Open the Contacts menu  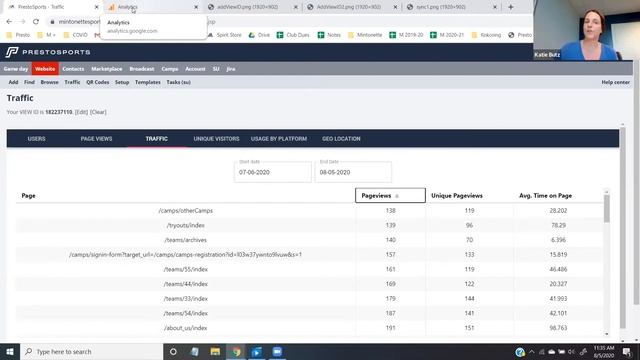click(73, 69)
